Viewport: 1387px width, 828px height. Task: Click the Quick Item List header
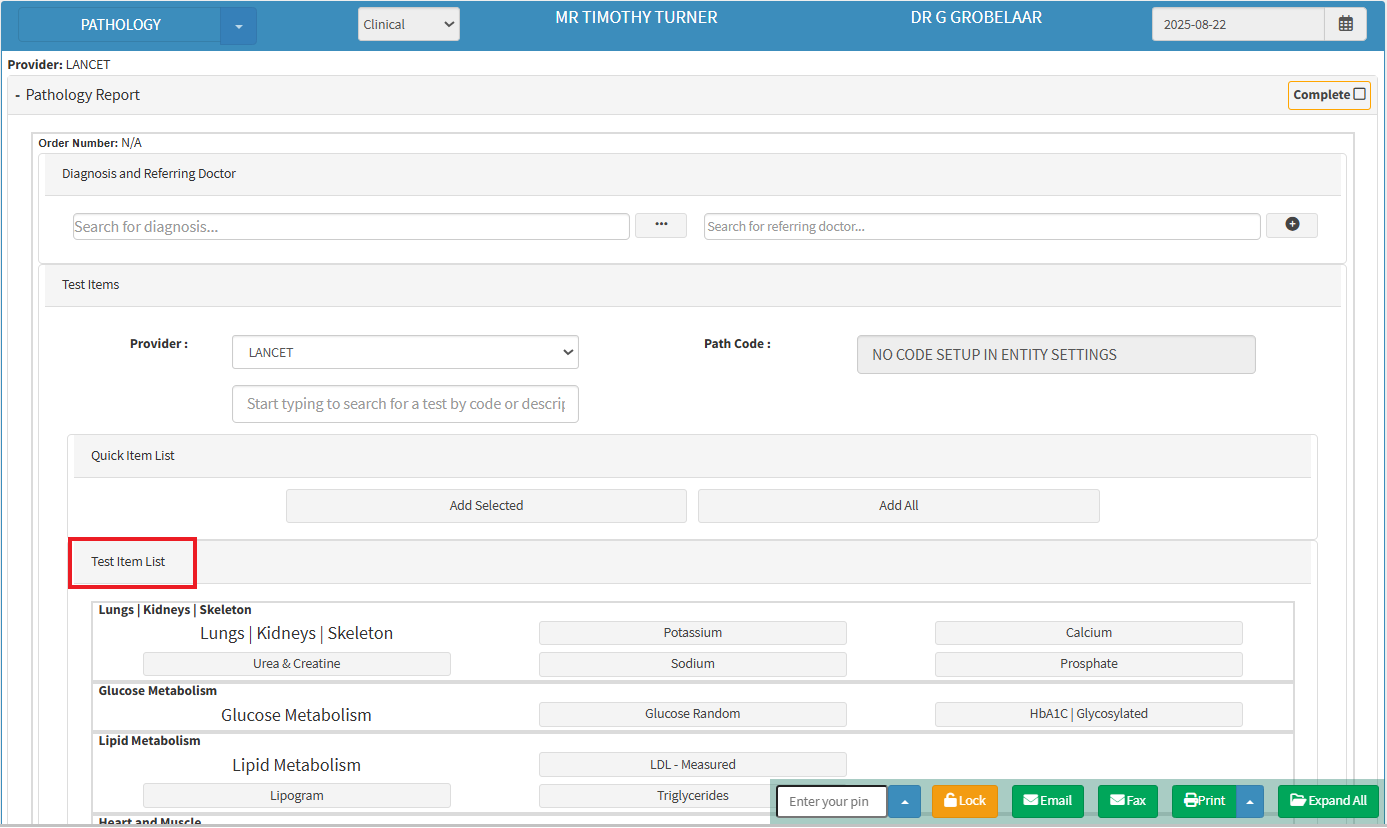click(133, 456)
